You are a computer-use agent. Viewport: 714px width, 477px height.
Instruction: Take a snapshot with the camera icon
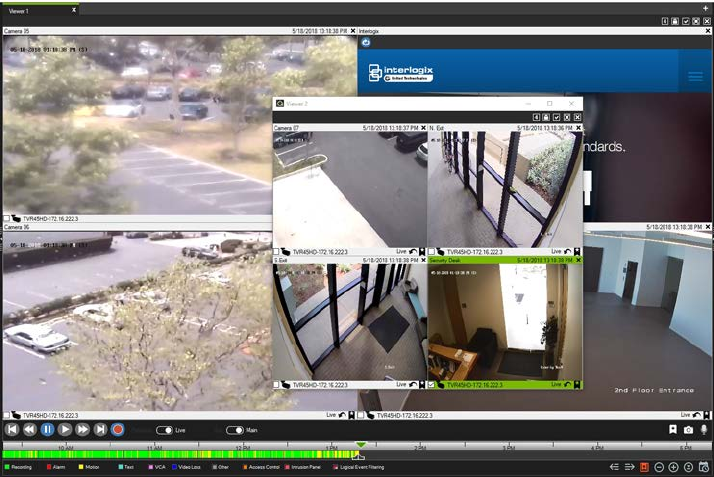[688, 430]
